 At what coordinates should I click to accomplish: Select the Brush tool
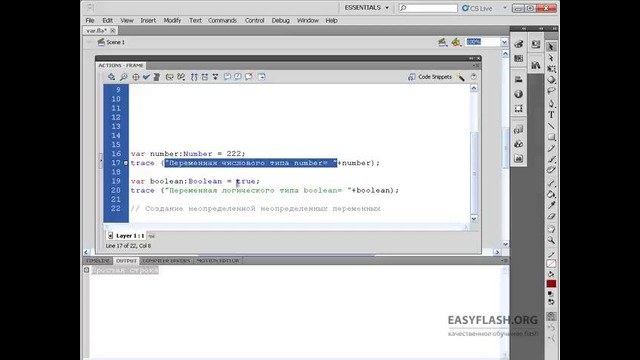551,159
